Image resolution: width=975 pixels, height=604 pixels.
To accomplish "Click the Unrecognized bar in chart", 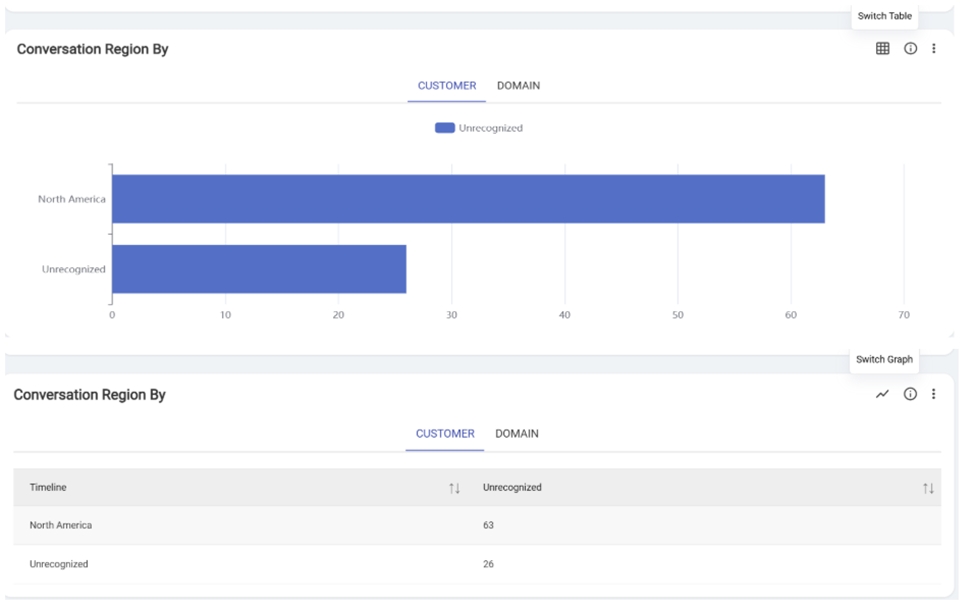I will [259, 269].
